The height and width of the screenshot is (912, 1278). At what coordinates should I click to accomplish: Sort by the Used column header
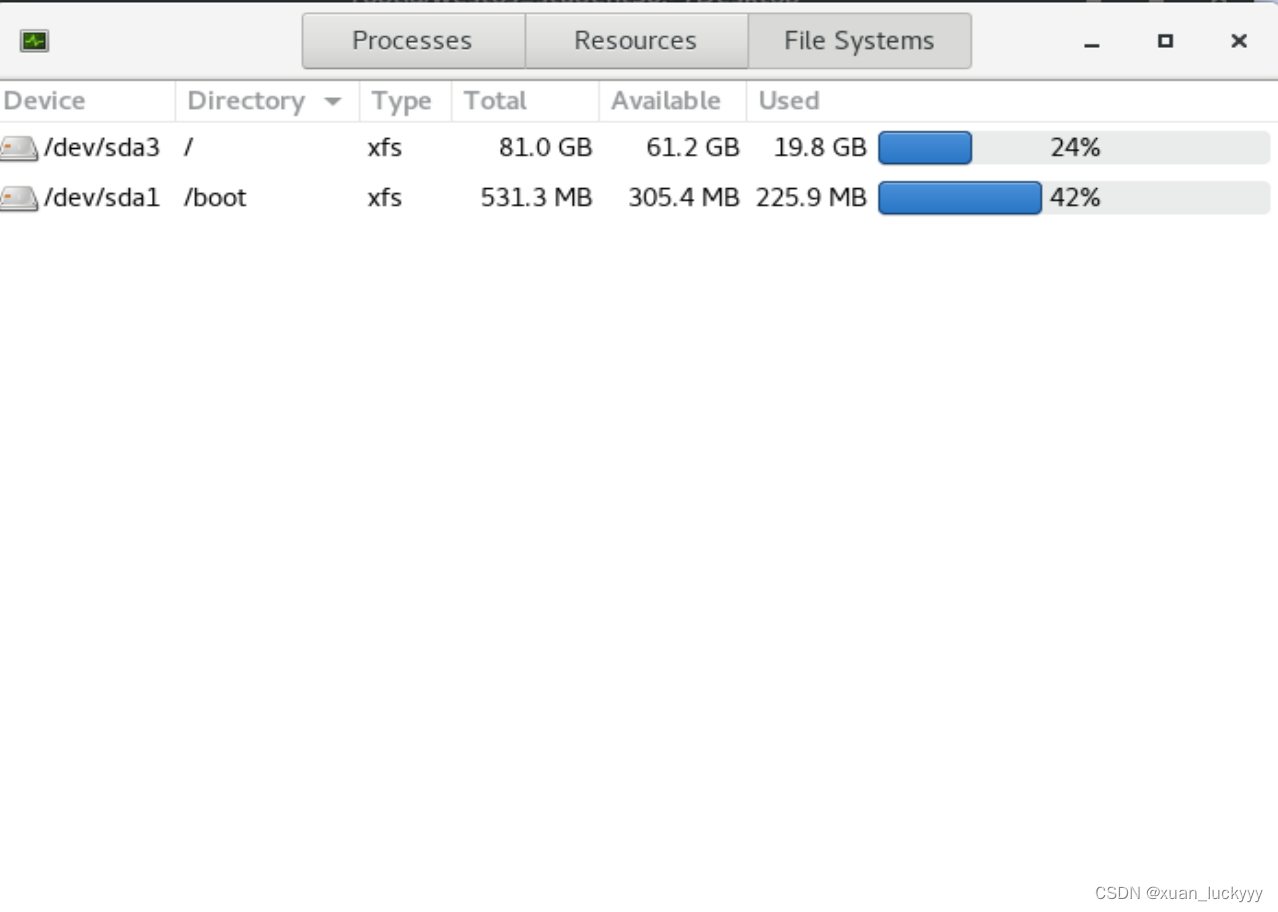click(x=1012, y=101)
